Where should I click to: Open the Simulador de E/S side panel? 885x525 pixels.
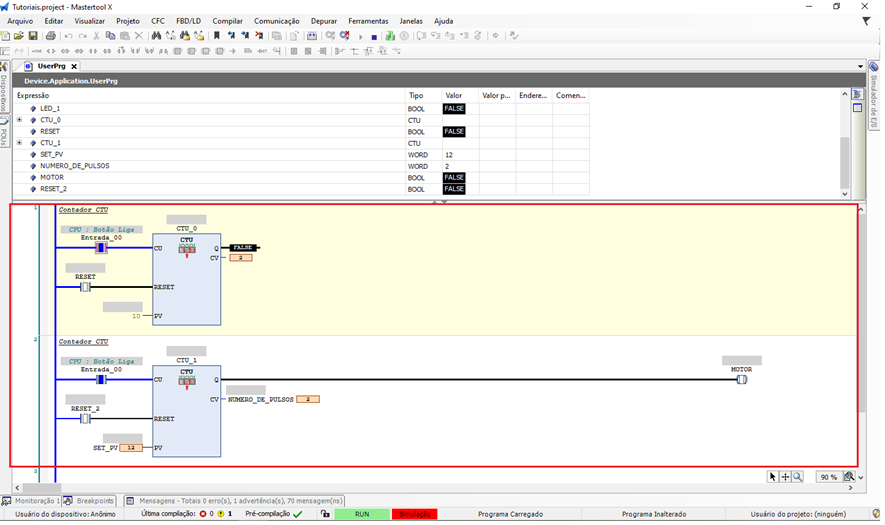pos(873,96)
